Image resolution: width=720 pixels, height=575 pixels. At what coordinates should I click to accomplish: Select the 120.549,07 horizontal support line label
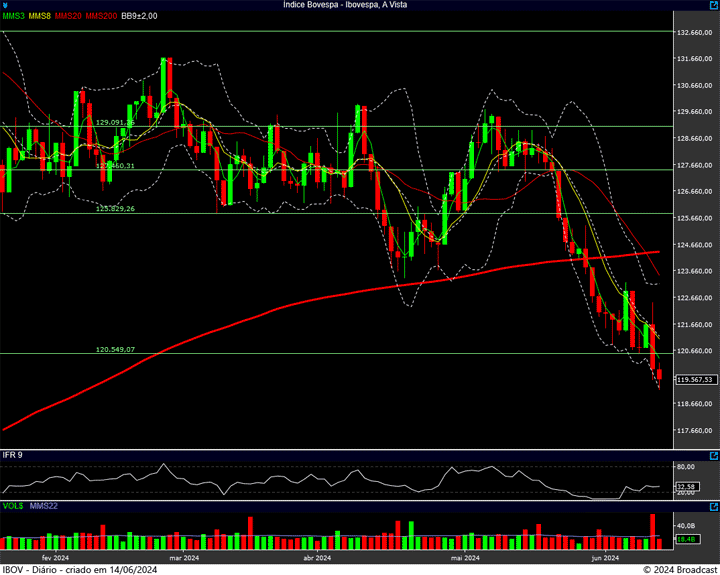[x=115, y=350]
